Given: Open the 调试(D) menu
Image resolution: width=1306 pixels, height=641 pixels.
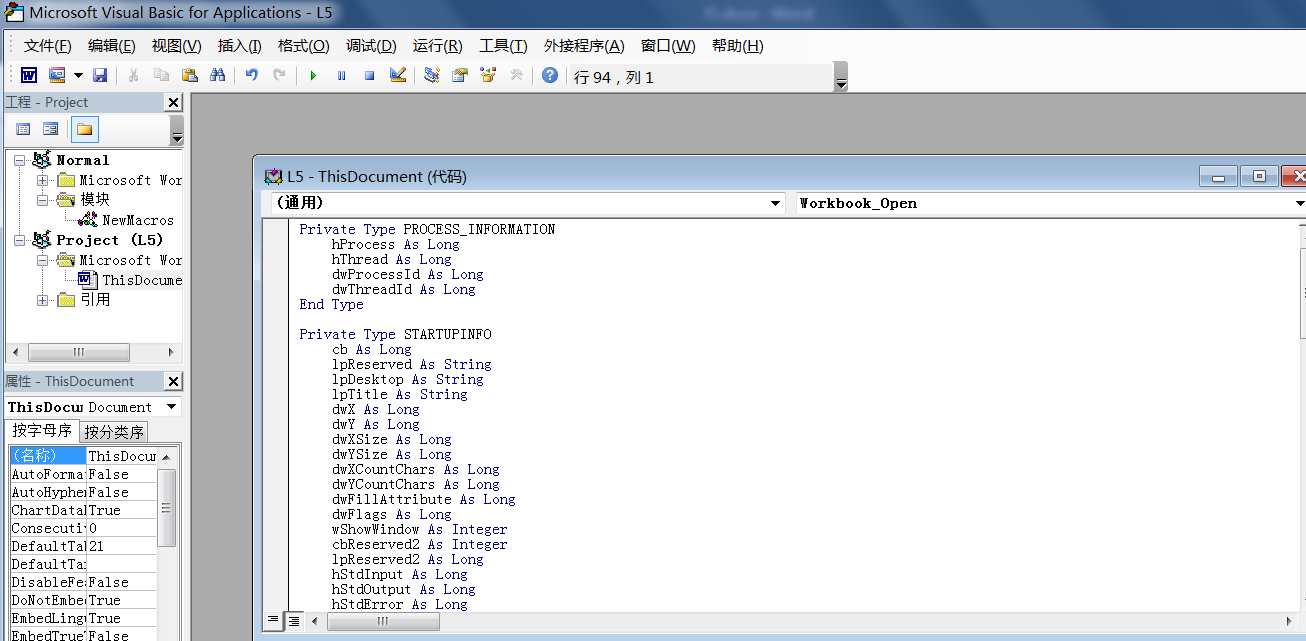Looking at the screenshot, I should [371, 46].
